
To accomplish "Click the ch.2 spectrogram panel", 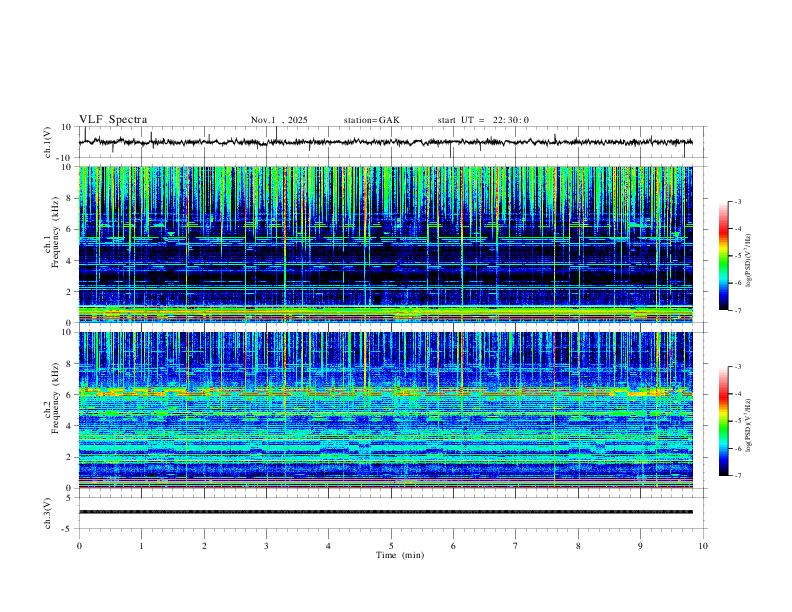I will point(386,410).
